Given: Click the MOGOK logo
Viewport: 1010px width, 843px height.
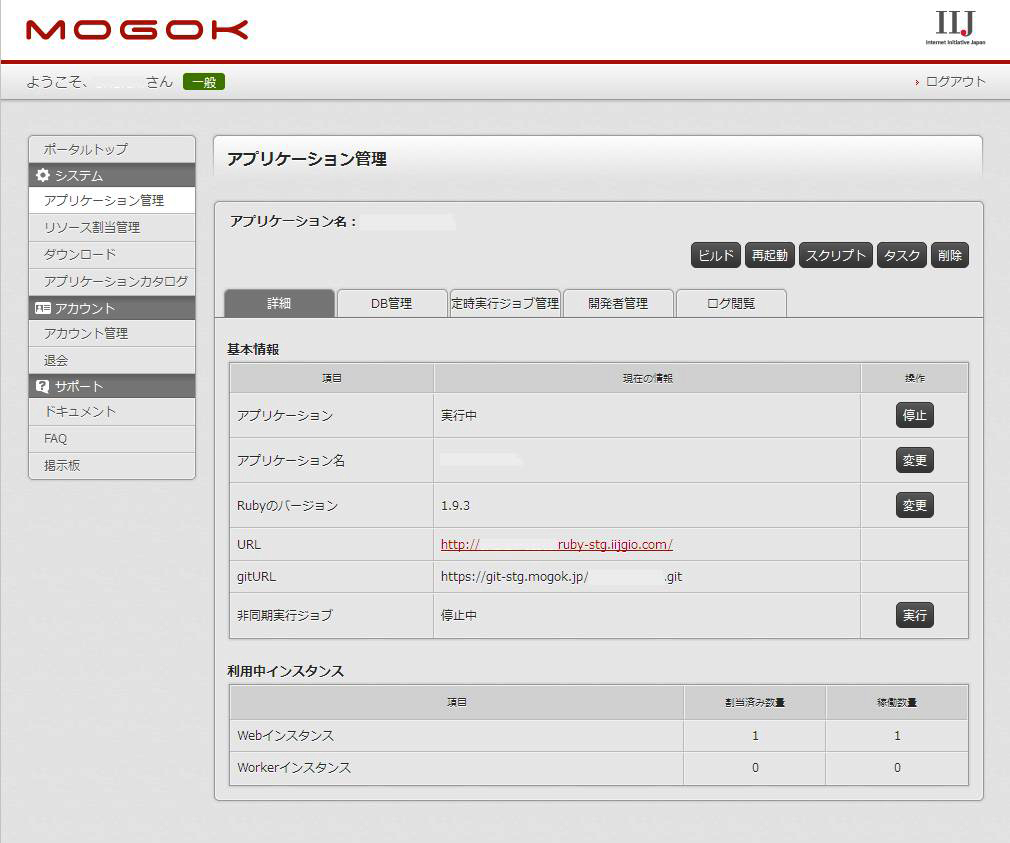Looking at the screenshot, I should pos(137,30).
